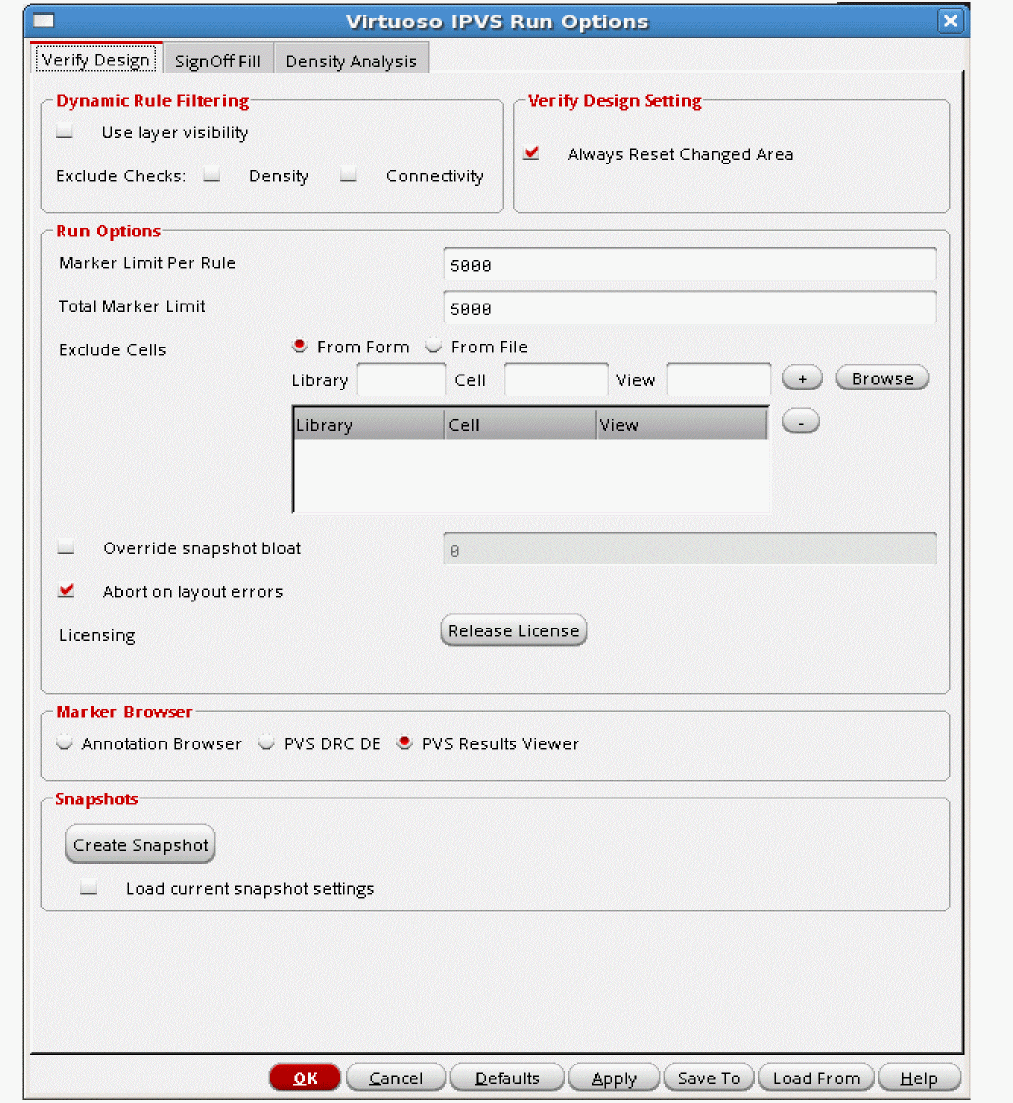Screen dimensions: 1013x1103
Task: Click the Total Marker Limit field
Action: [x=689, y=308]
